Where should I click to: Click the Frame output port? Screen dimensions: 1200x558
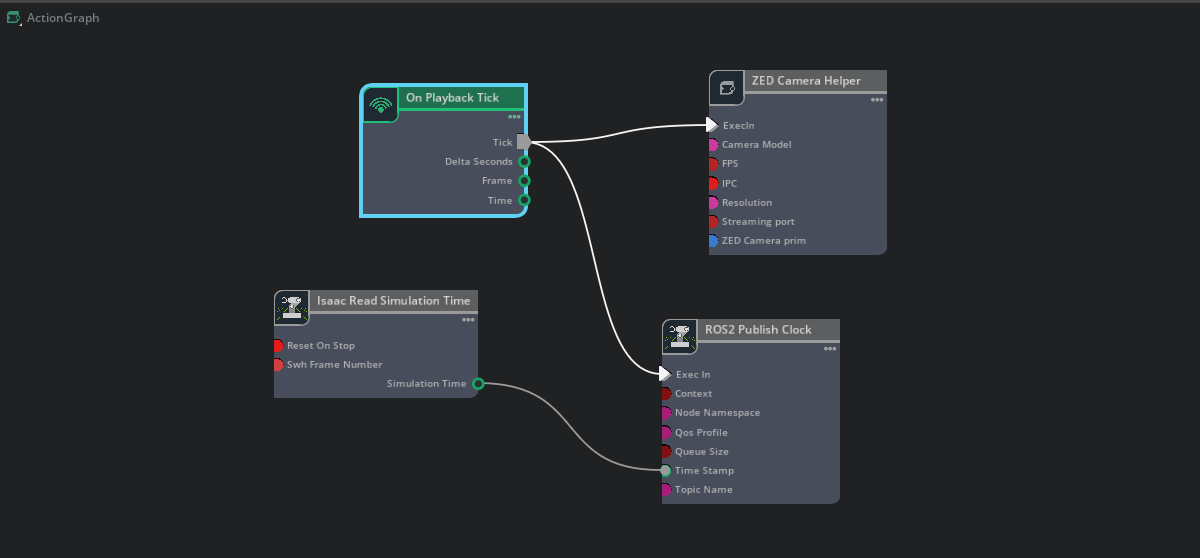click(524, 181)
